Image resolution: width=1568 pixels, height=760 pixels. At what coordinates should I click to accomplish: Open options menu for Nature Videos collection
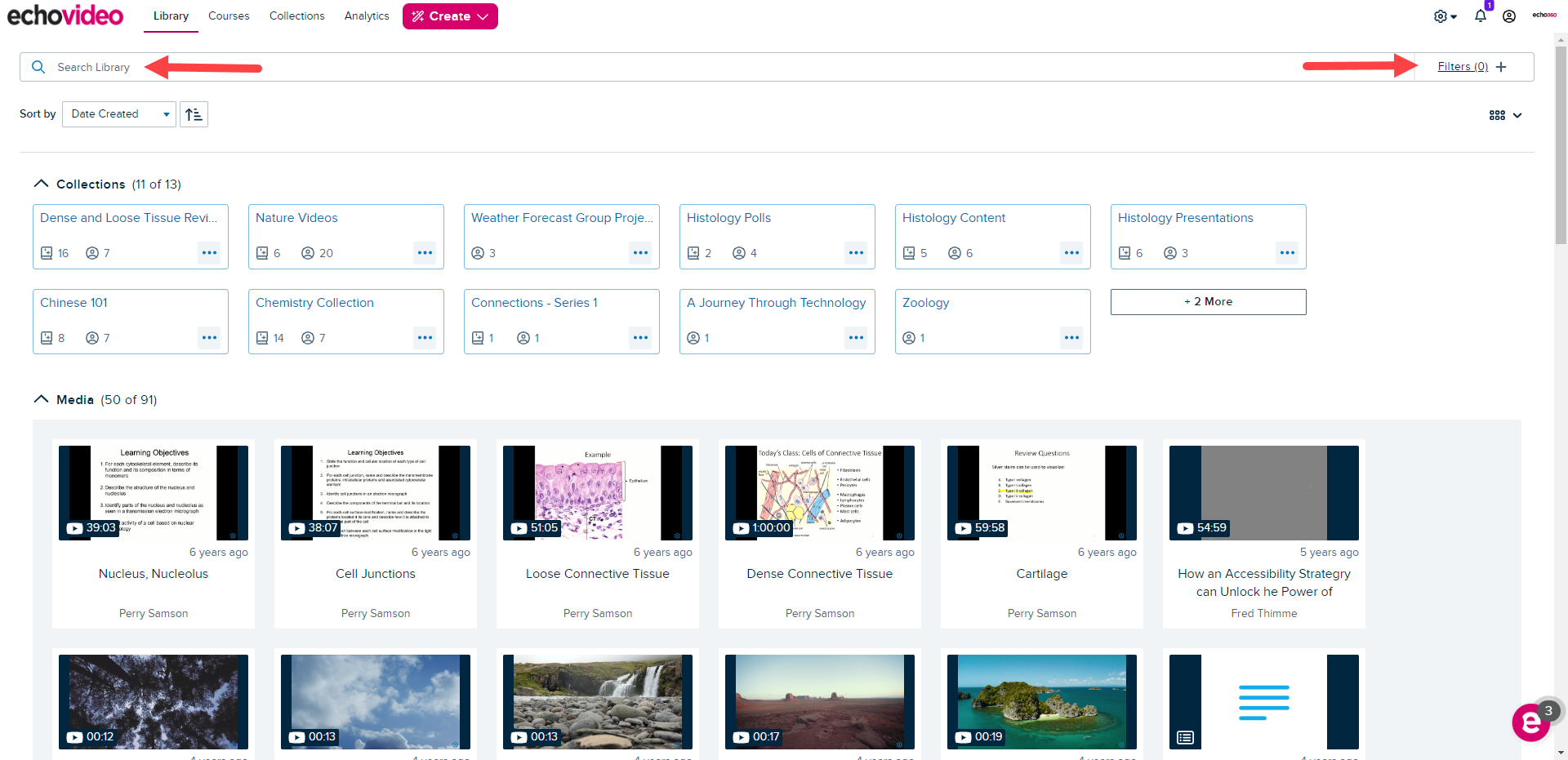point(425,253)
